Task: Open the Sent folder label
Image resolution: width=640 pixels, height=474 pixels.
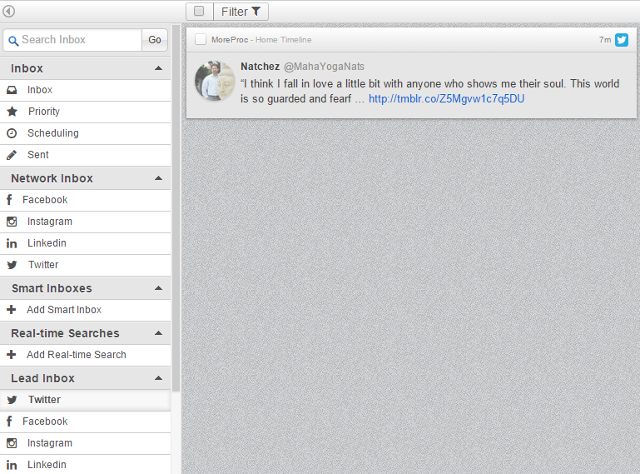Action: pyautogui.click(x=38, y=155)
